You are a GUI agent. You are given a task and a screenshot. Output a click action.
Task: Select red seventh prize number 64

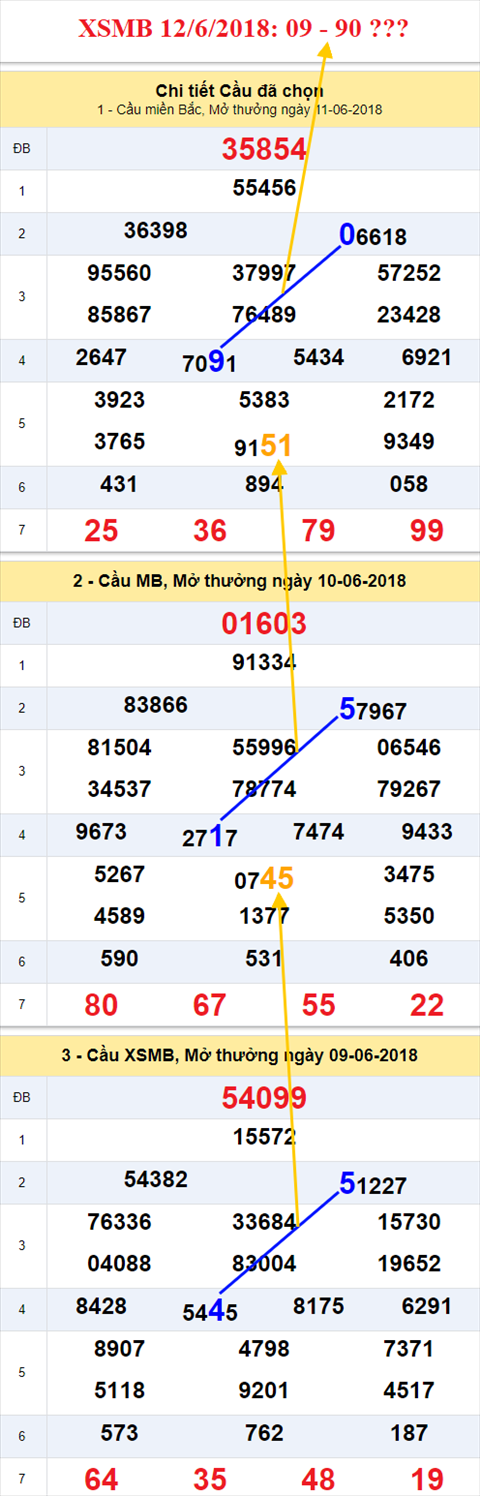tap(101, 1479)
